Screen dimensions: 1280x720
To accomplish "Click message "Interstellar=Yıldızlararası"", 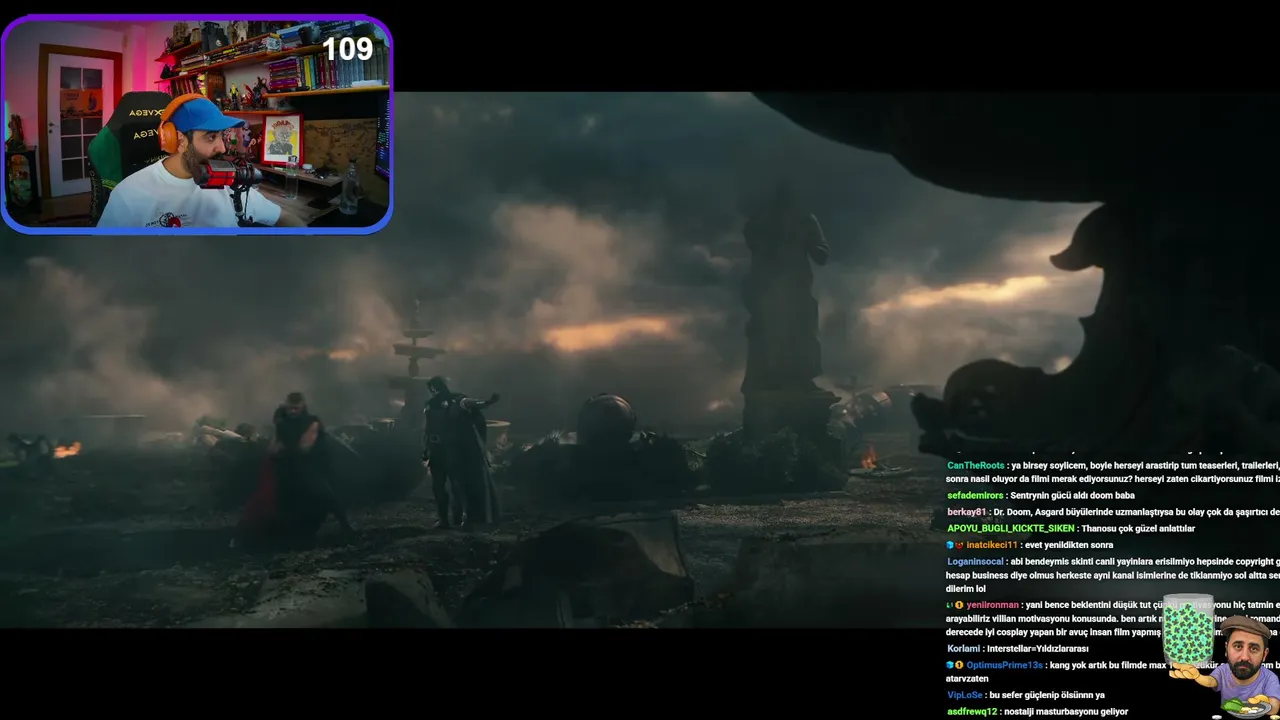I will [1037, 649].
